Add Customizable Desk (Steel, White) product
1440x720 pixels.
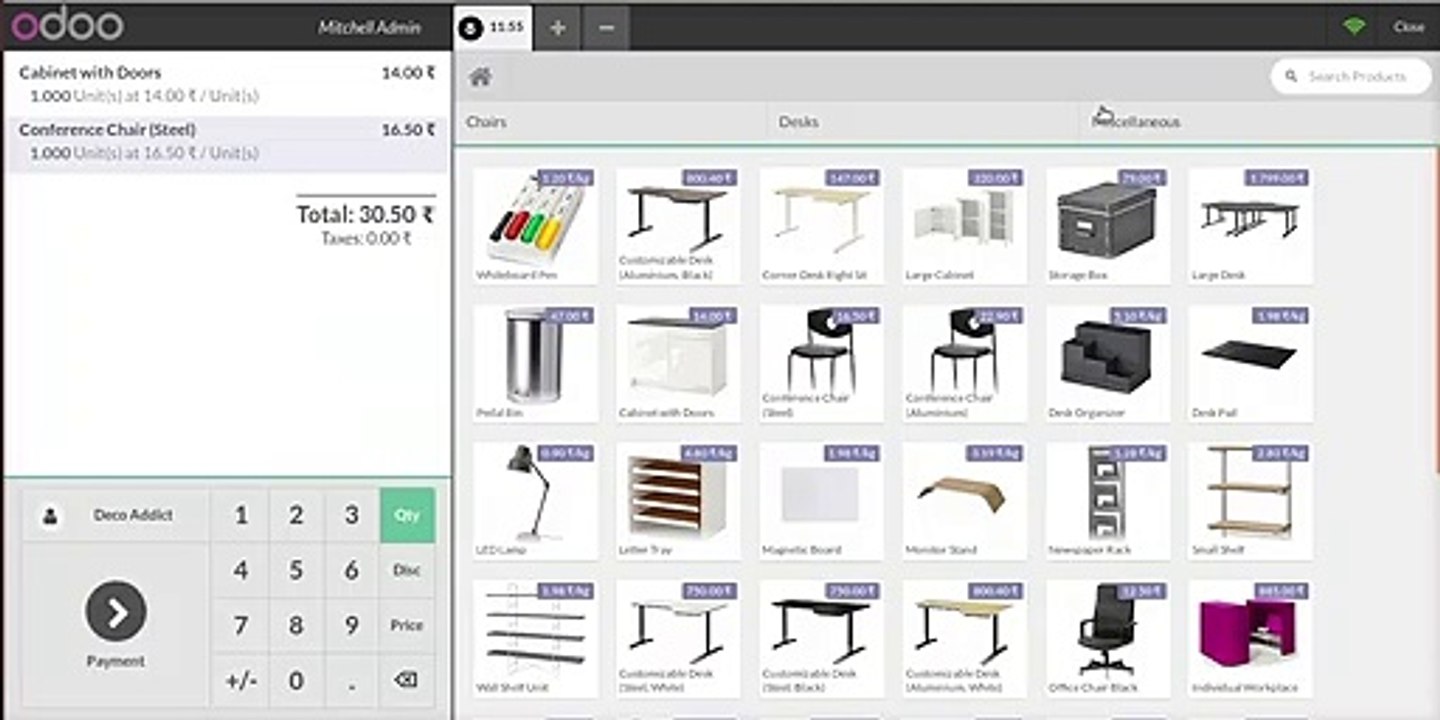coord(678,640)
